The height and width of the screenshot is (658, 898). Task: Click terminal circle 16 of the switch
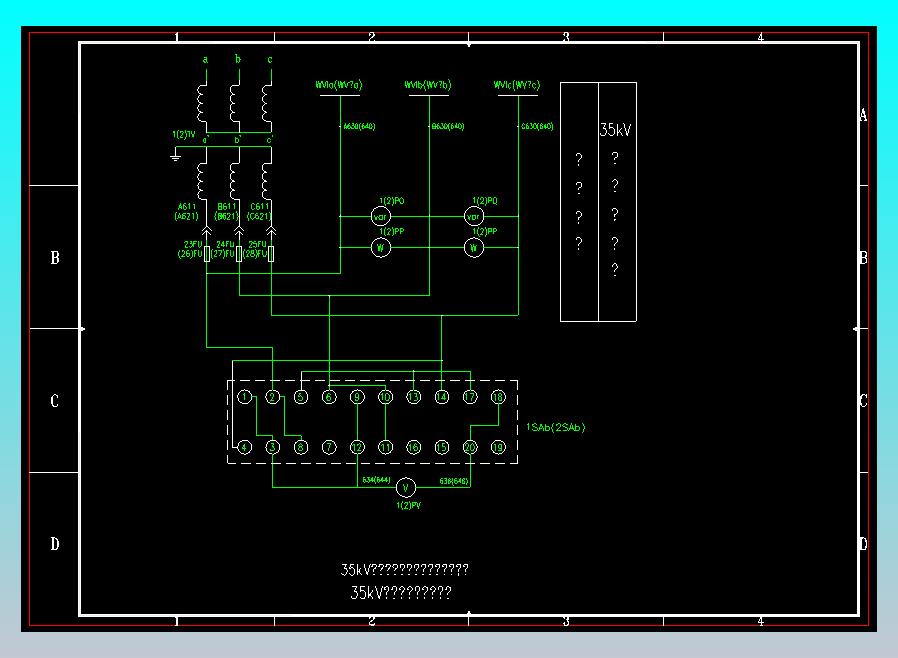pos(413,447)
